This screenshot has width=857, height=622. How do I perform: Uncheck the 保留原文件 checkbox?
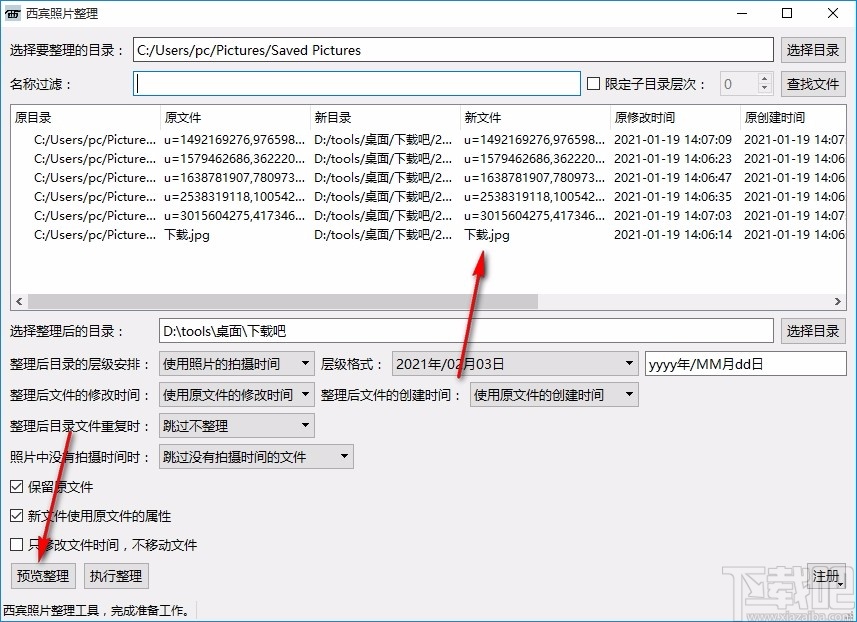(x=17, y=486)
